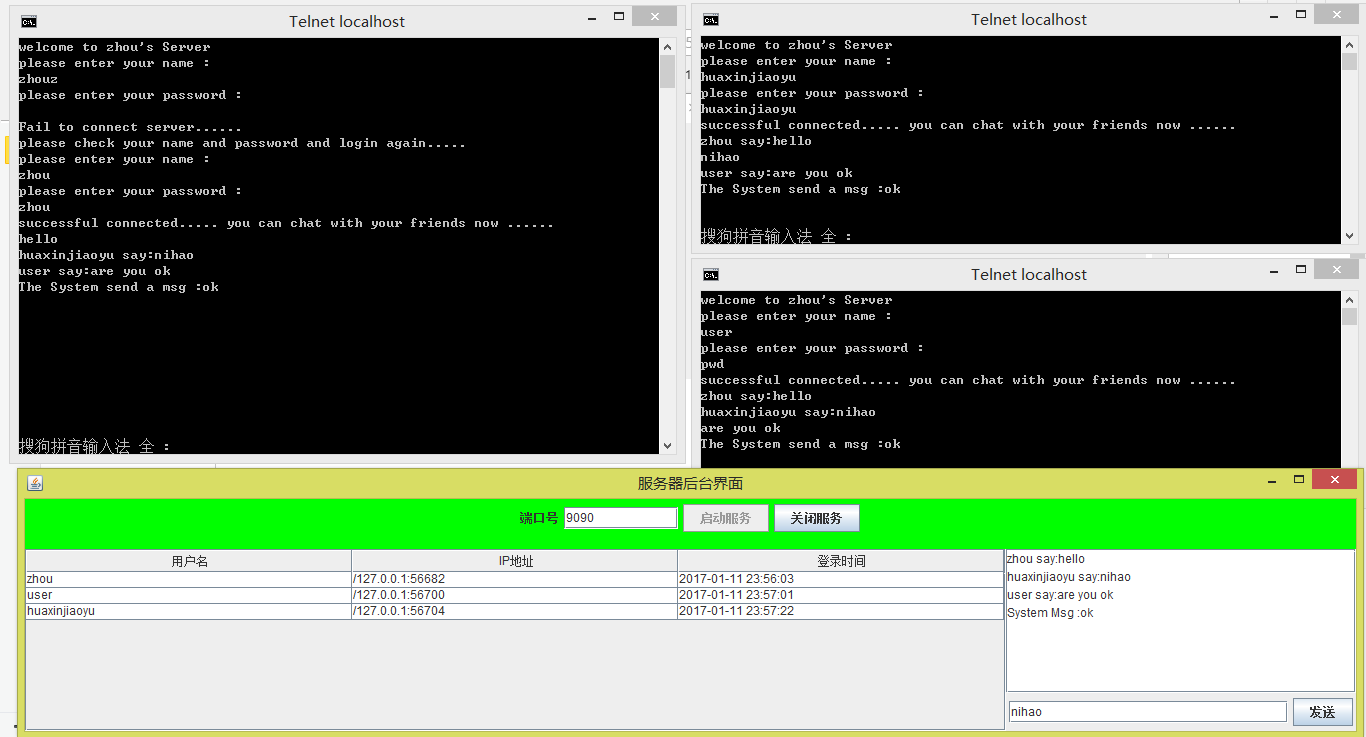Close the 服务器后台界面 server window

[x=1334, y=480]
